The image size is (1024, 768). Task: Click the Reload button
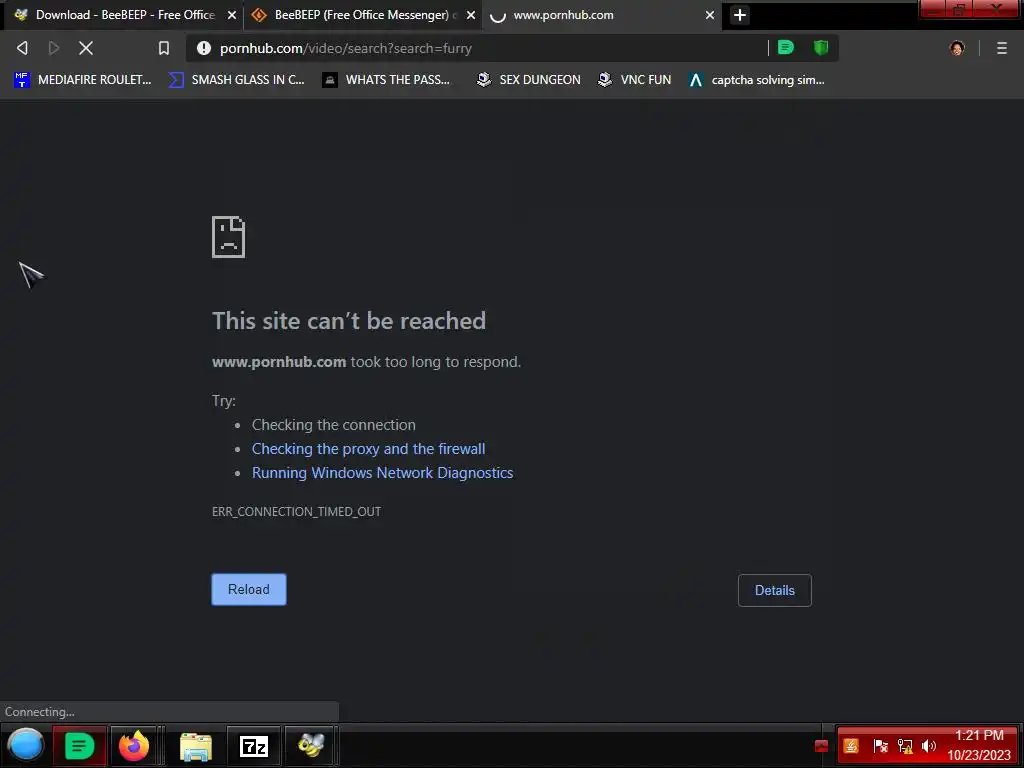tap(249, 589)
